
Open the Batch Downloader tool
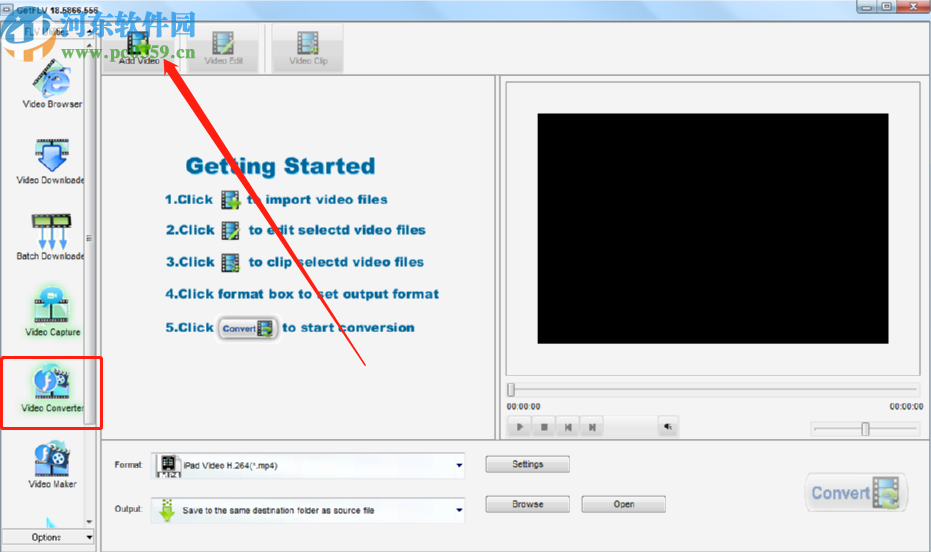(50, 237)
